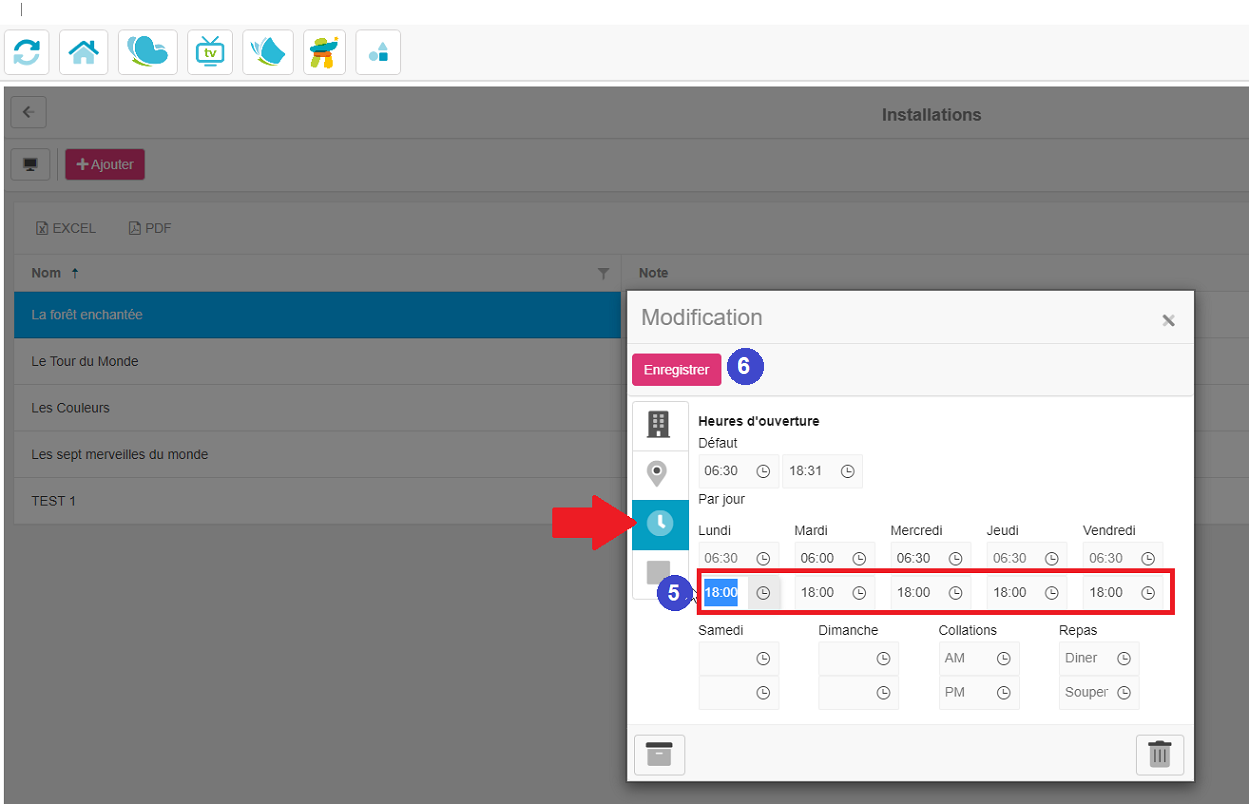This screenshot has height=804, width=1249.
Task: Click the Collations AM time field
Action: coord(966,658)
